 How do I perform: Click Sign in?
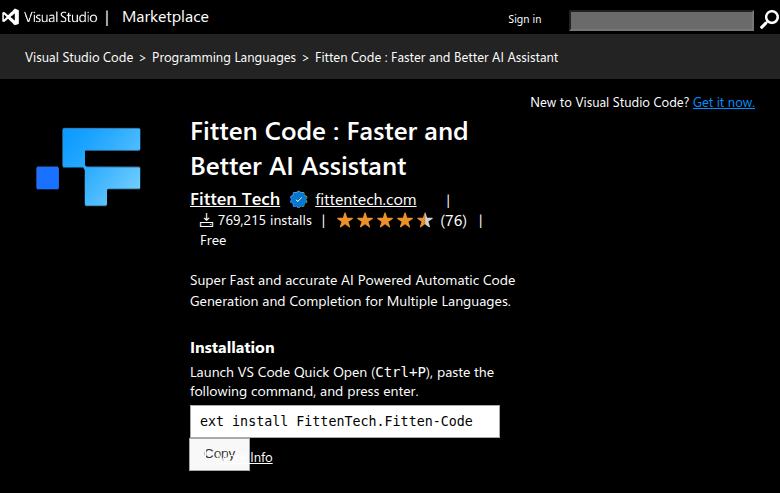coord(524,19)
